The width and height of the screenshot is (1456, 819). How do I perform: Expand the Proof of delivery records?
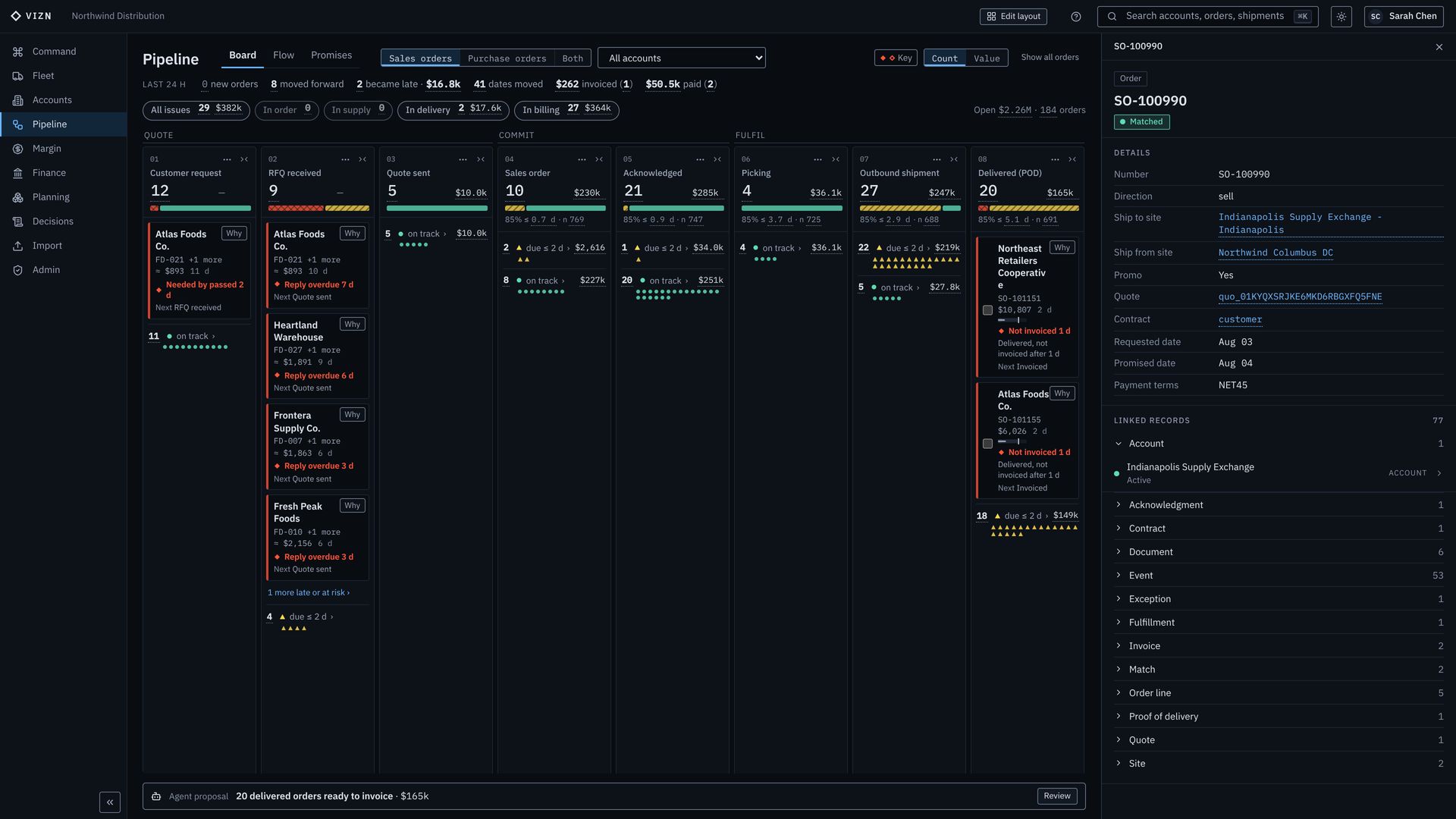(1279, 717)
